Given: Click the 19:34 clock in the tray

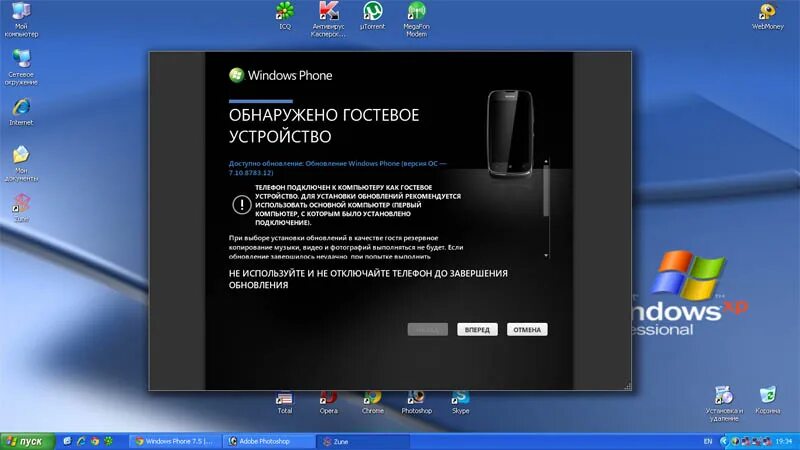Looking at the screenshot, I should pyautogui.click(x=784, y=441).
